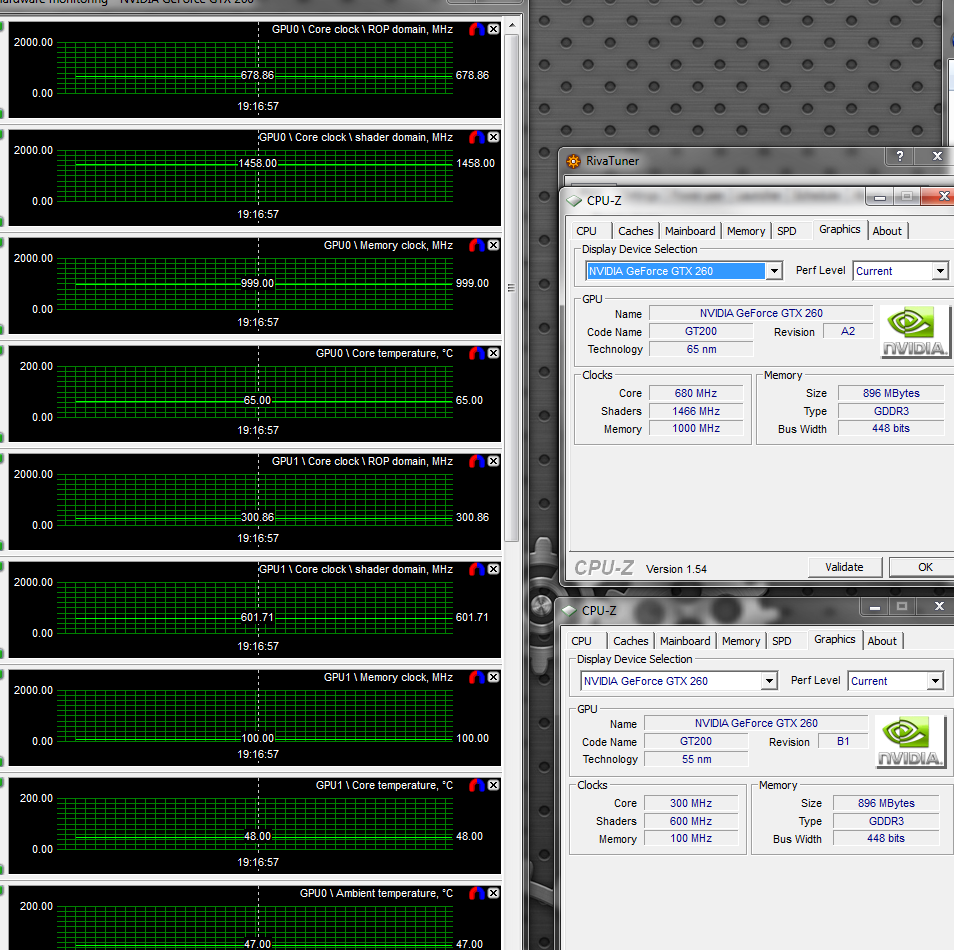Open Display Device Selection dropdown in upper CPU-Z

point(773,271)
